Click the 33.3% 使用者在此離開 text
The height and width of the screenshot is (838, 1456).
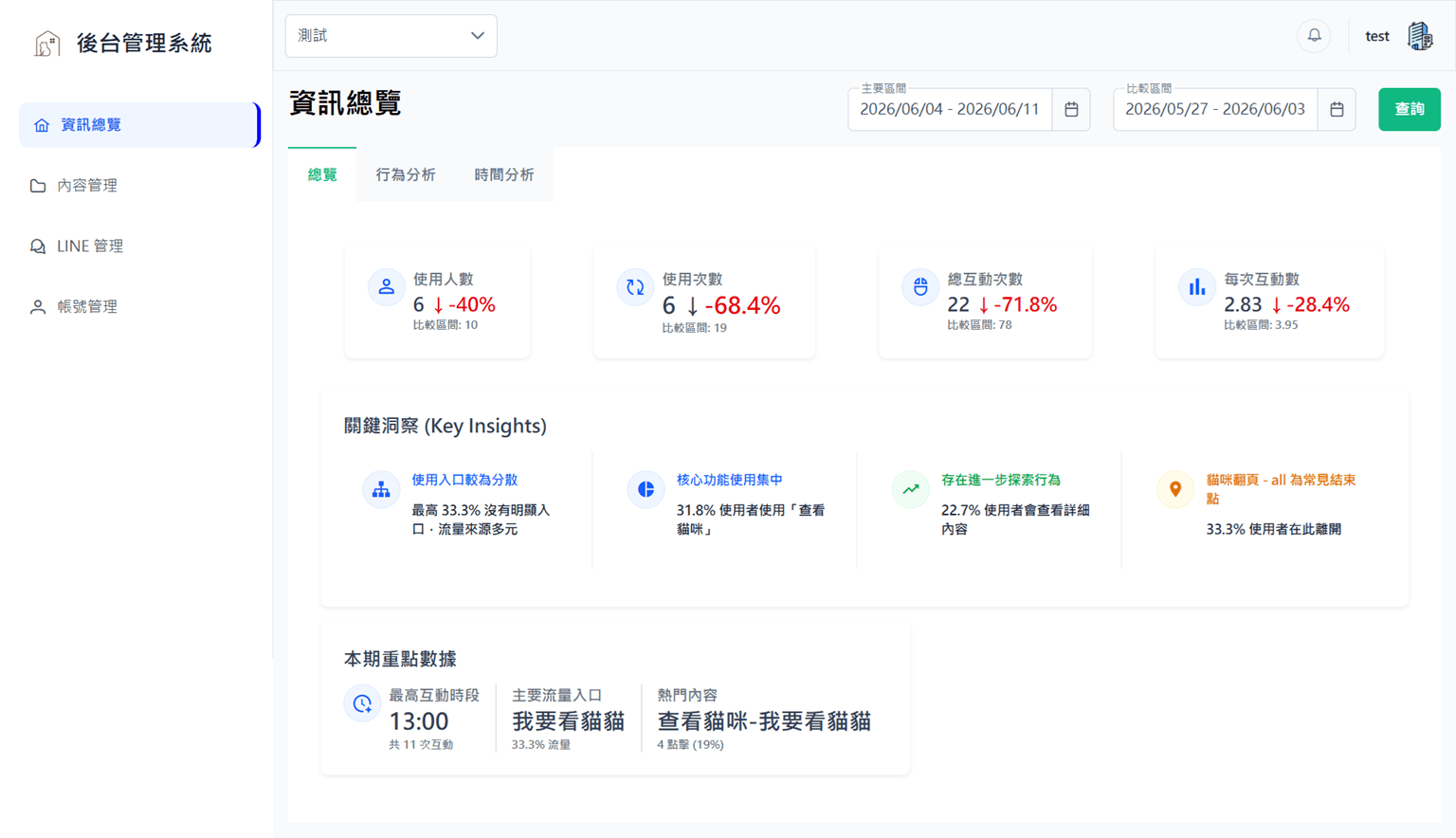pyautogui.click(x=1273, y=529)
